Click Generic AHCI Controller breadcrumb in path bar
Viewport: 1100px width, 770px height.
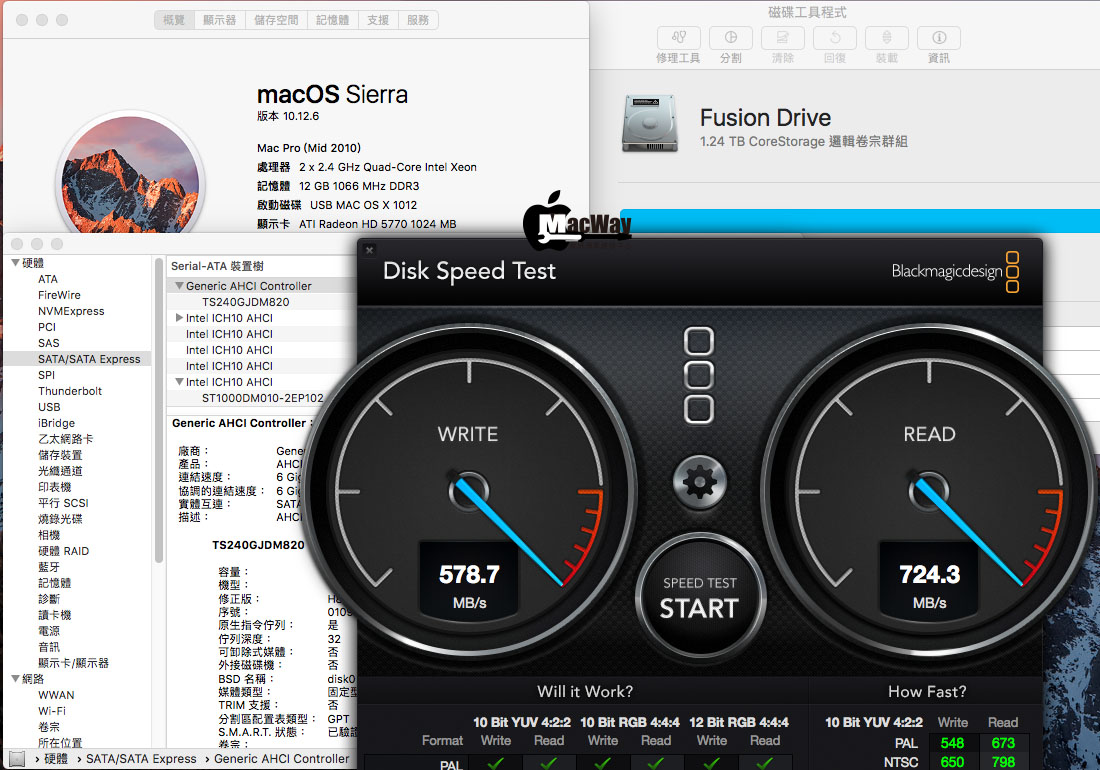coord(281,759)
